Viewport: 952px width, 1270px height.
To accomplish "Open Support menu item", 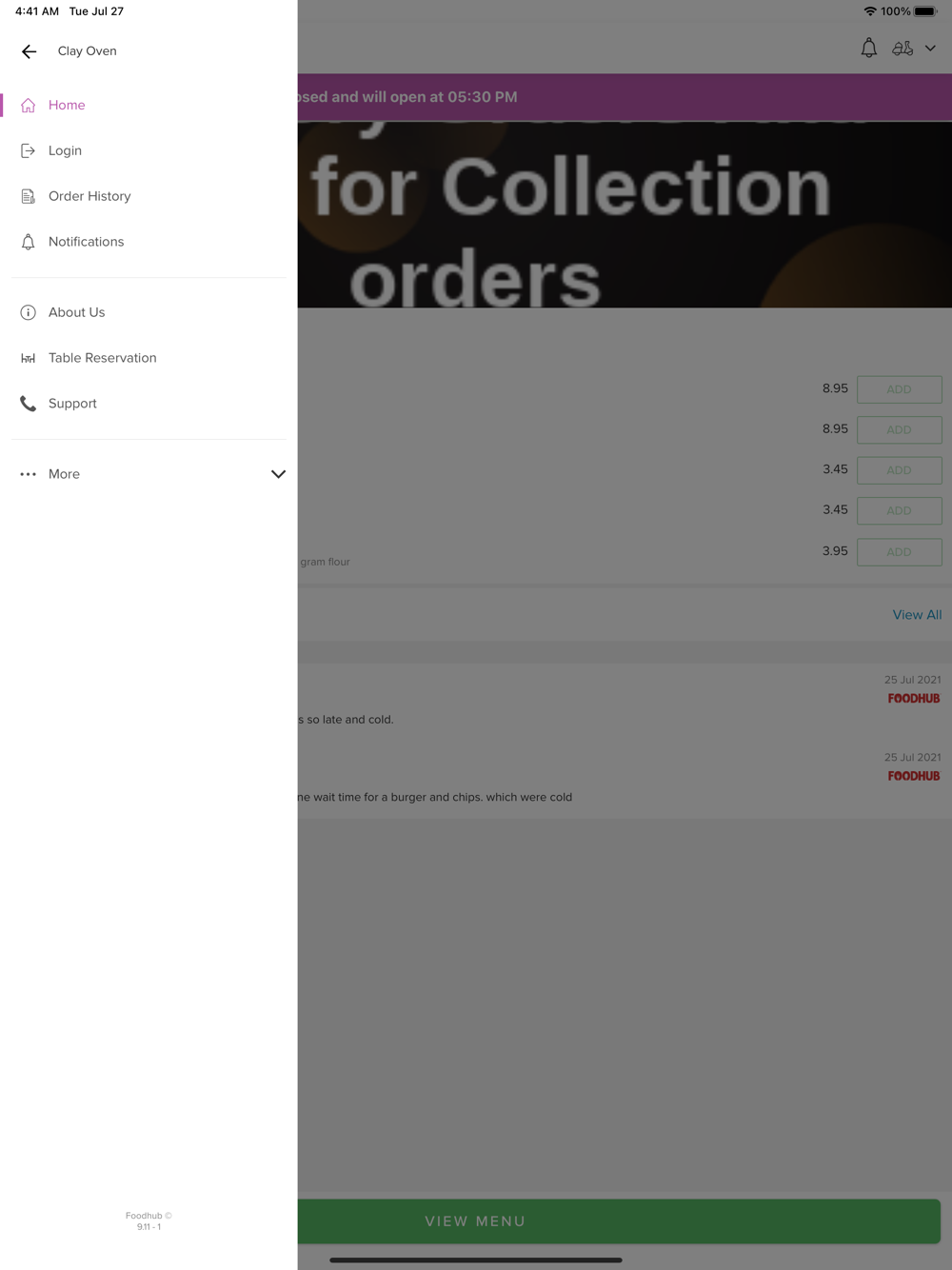I will (x=149, y=404).
